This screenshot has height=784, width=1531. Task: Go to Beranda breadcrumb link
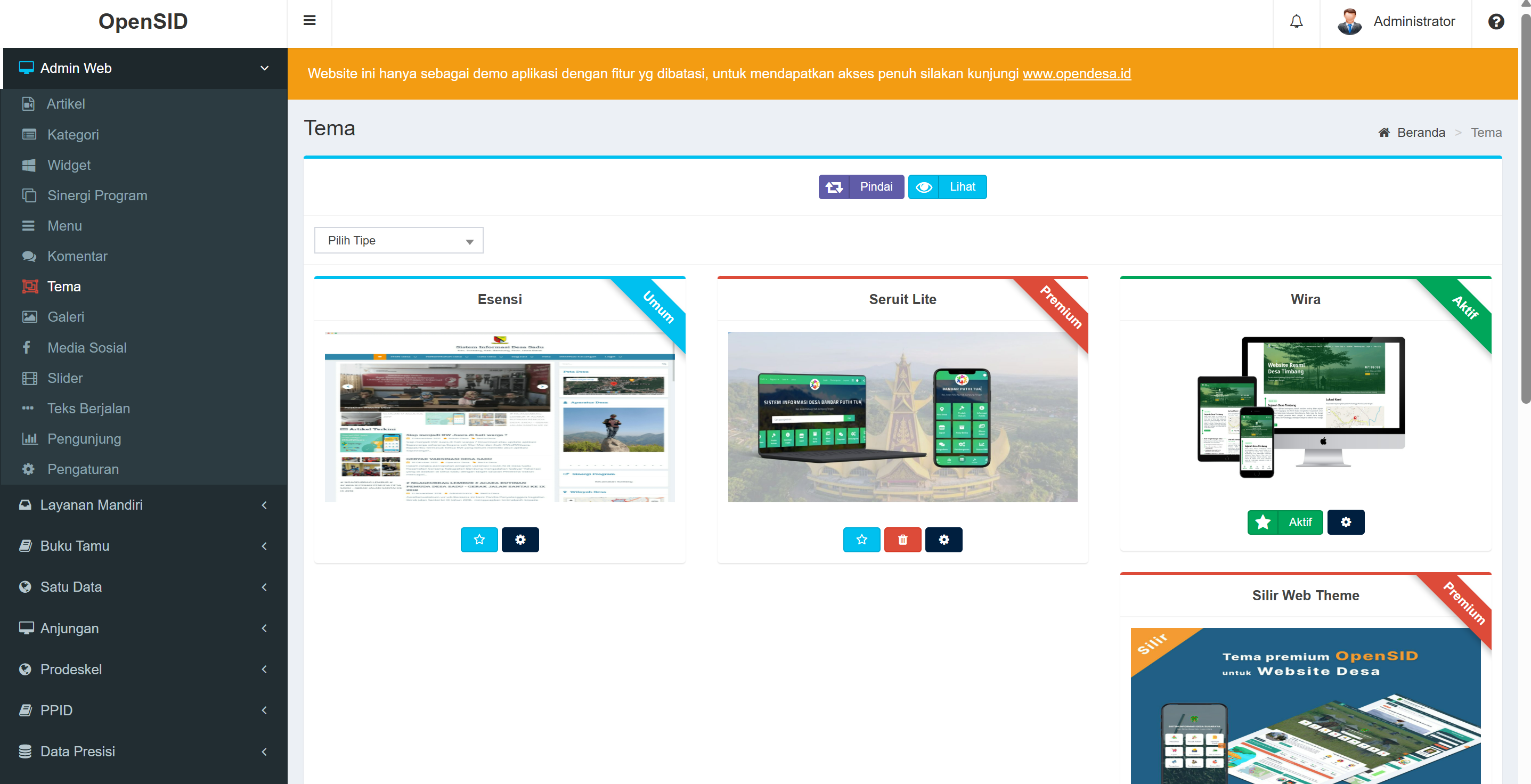[1420, 133]
